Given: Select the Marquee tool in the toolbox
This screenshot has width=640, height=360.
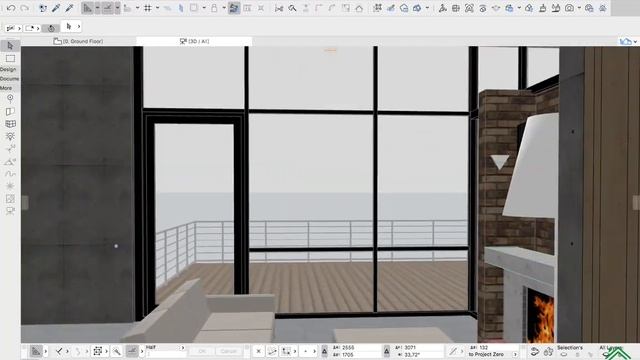Looking at the screenshot, I should click(10, 58).
